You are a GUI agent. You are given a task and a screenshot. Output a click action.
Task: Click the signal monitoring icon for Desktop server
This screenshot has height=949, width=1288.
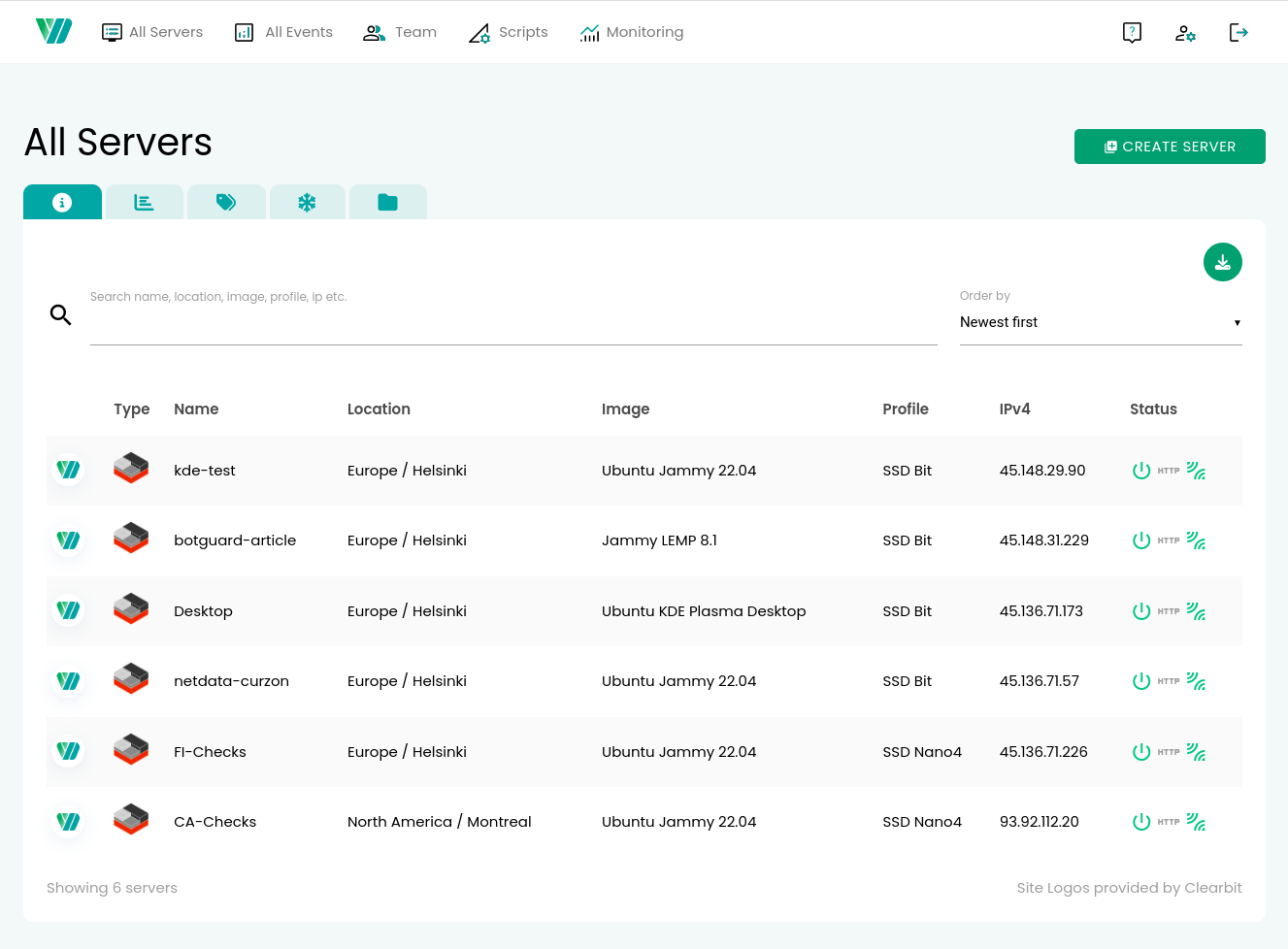tap(1196, 611)
